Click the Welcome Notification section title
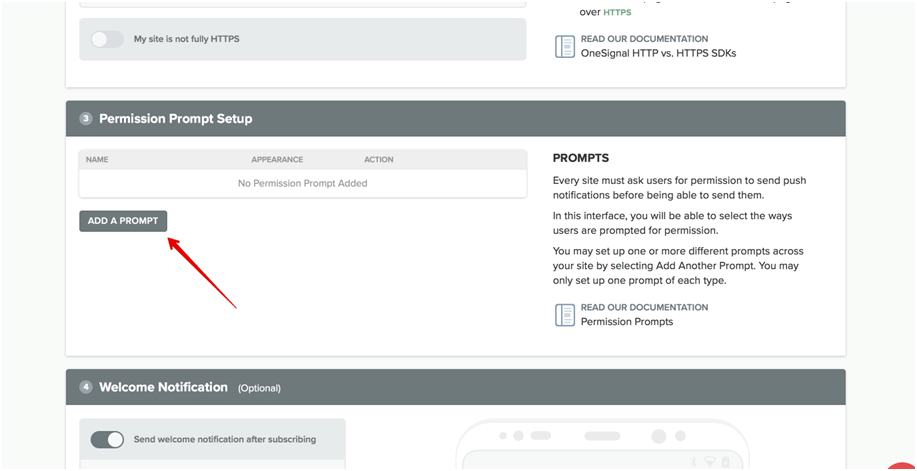The height and width of the screenshot is (471, 917). (163, 387)
